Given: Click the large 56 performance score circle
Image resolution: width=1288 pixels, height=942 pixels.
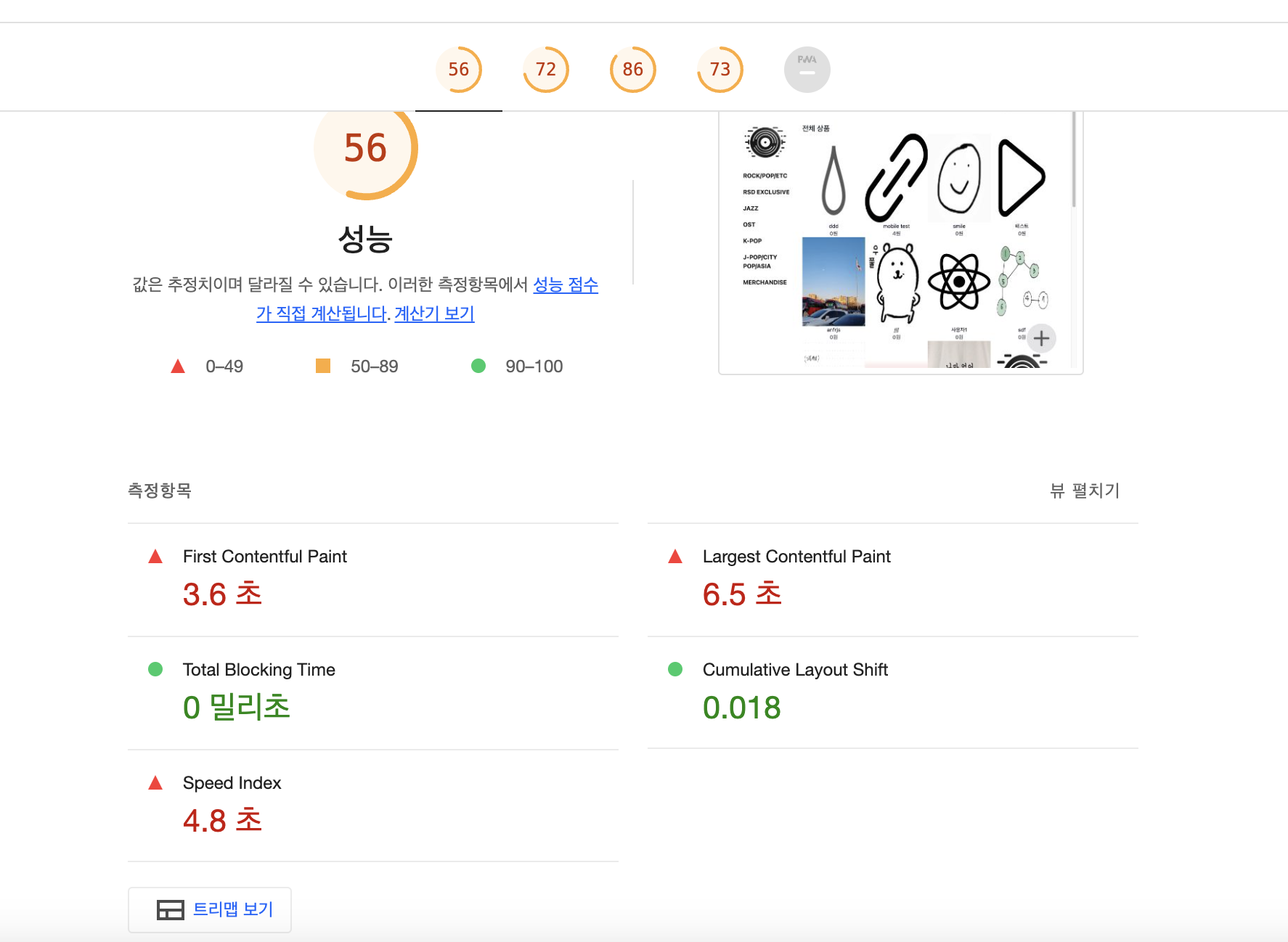Looking at the screenshot, I should (366, 149).
